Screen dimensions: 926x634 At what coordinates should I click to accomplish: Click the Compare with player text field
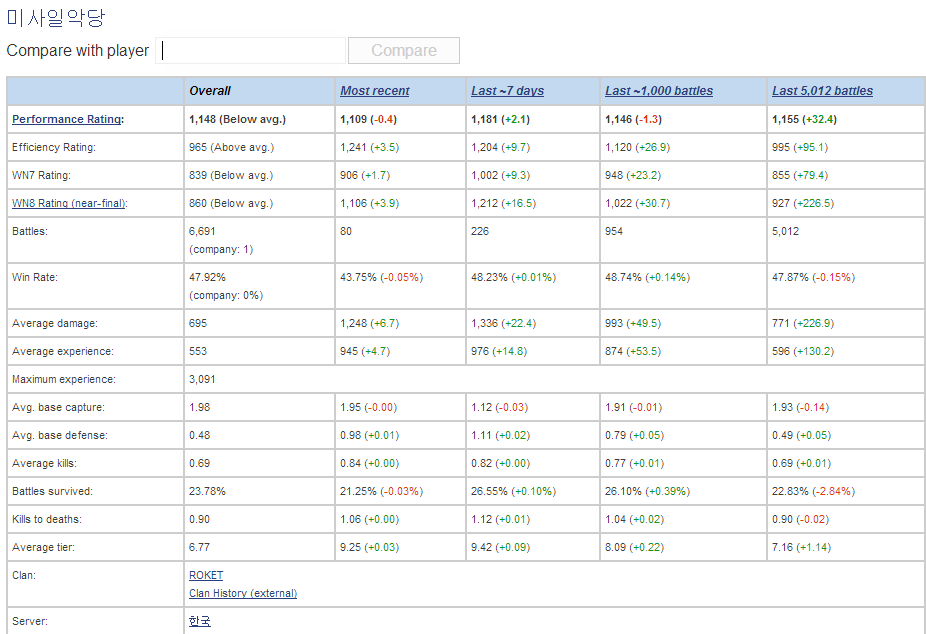click(x=252, y=51)
